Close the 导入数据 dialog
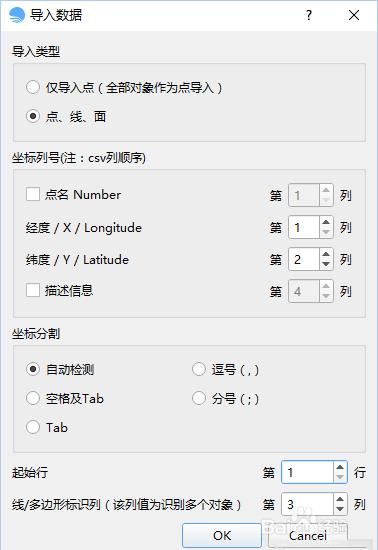378x550 pixels. coord(354,15)
